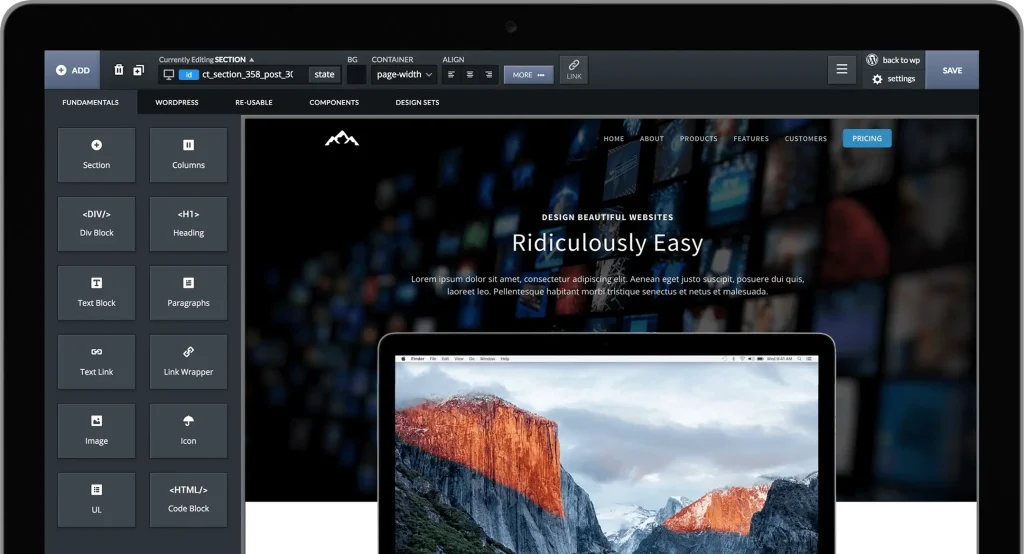Click the duplicate element icon

(x=138, y=70)
